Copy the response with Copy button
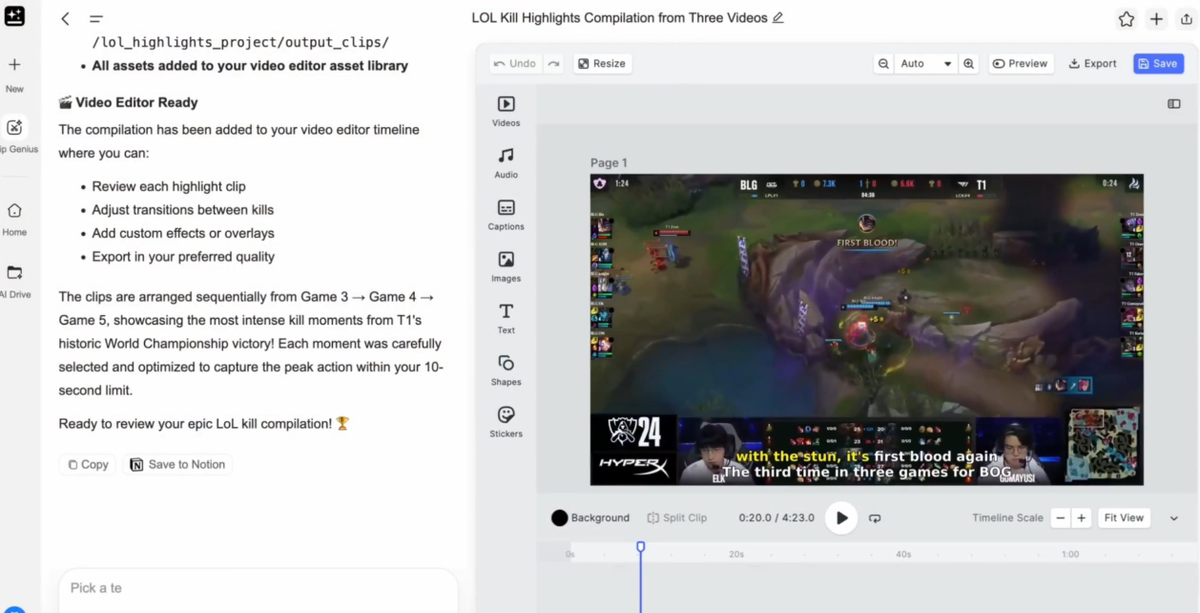 point(88,464)
